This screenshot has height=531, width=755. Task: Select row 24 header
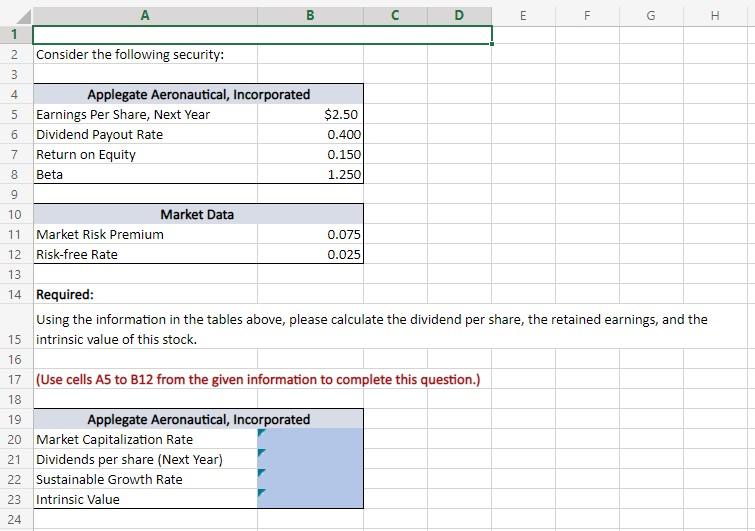coord(15,519)
